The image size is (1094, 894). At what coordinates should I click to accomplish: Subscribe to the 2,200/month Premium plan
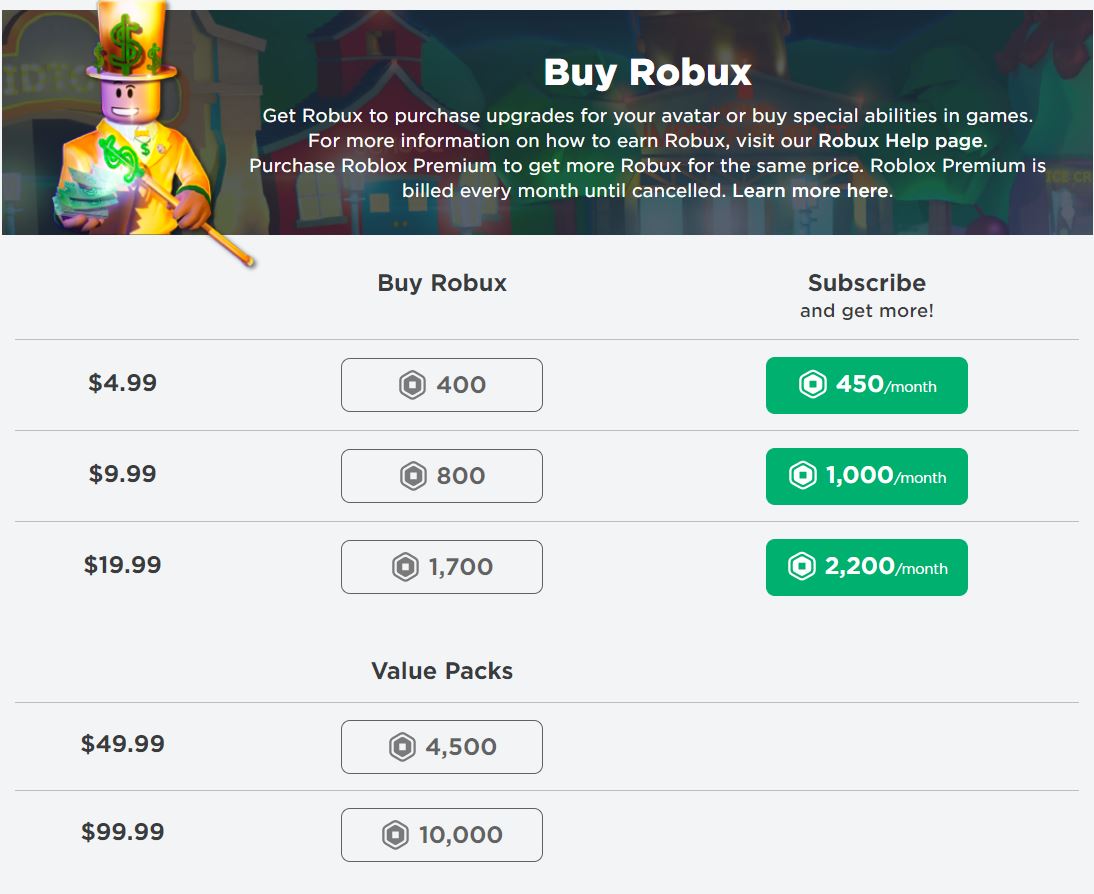(867, 567)
